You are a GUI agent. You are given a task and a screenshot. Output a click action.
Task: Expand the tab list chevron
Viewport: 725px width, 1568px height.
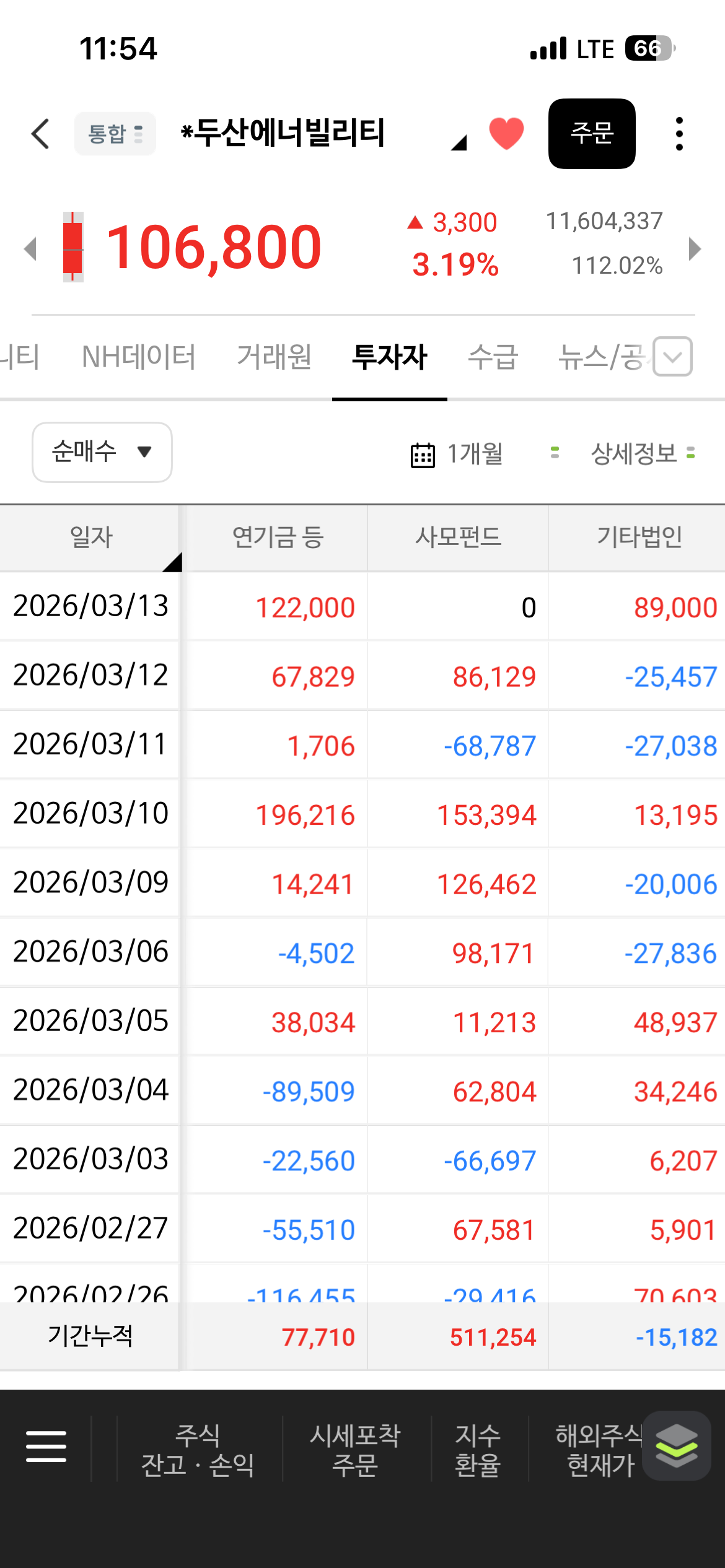click(672, 357)
